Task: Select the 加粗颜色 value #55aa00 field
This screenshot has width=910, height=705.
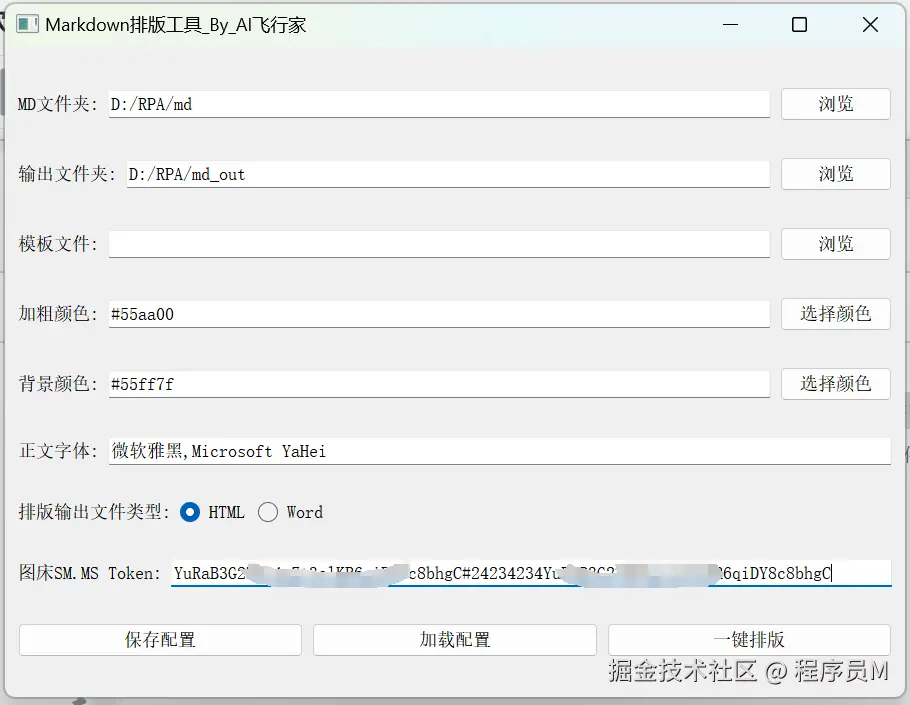Action: 438,314
